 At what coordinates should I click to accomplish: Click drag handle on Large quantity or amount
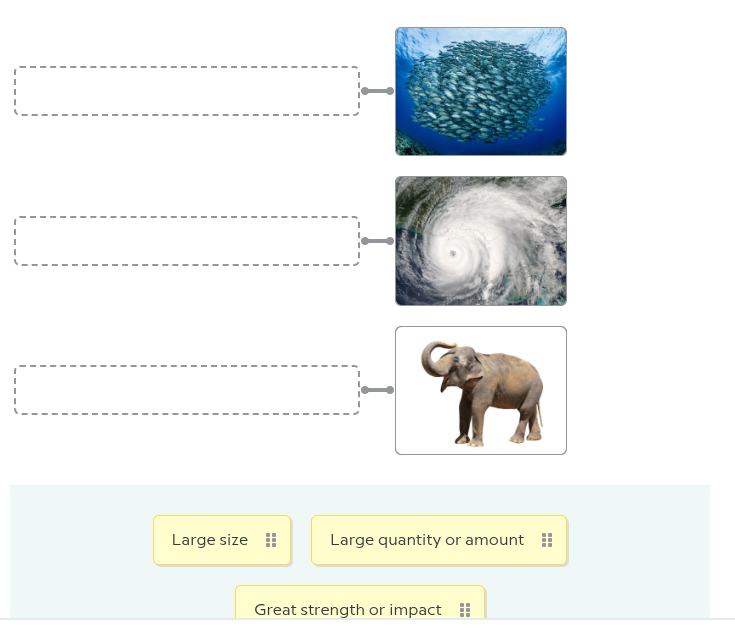tap(547, 540)
